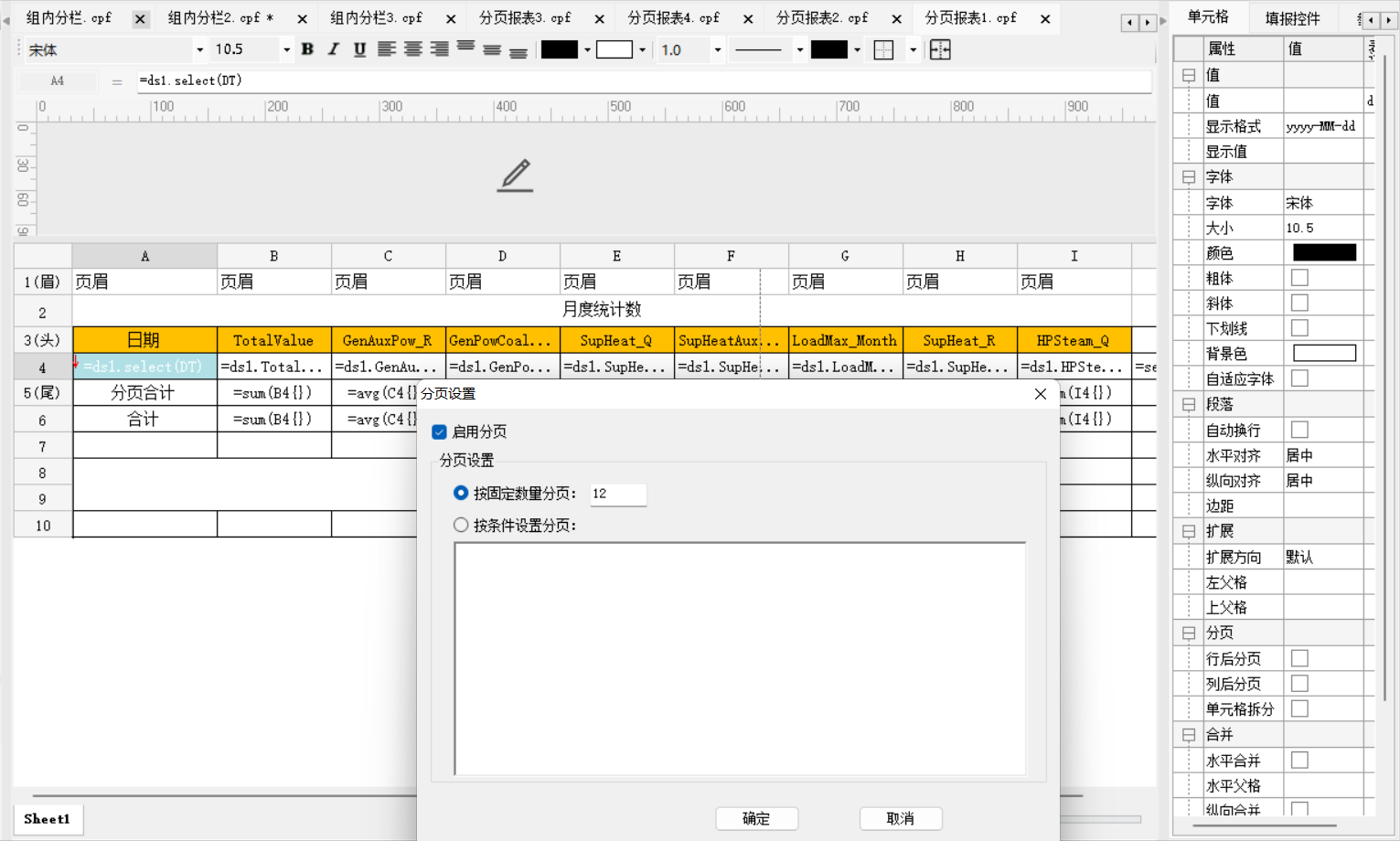1400x841 pixels.
Task: Close the 组内分栏.cpf tab
Action: 140,18
